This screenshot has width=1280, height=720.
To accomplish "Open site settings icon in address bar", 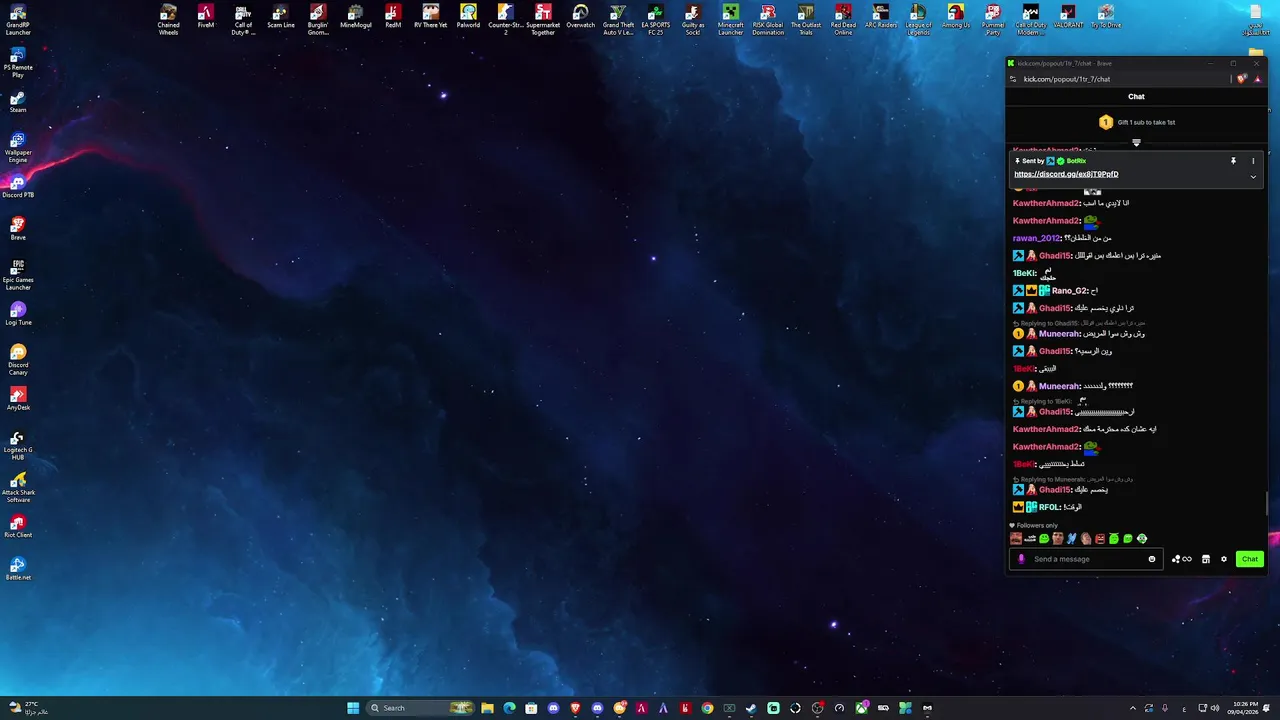I will 1013,79.
